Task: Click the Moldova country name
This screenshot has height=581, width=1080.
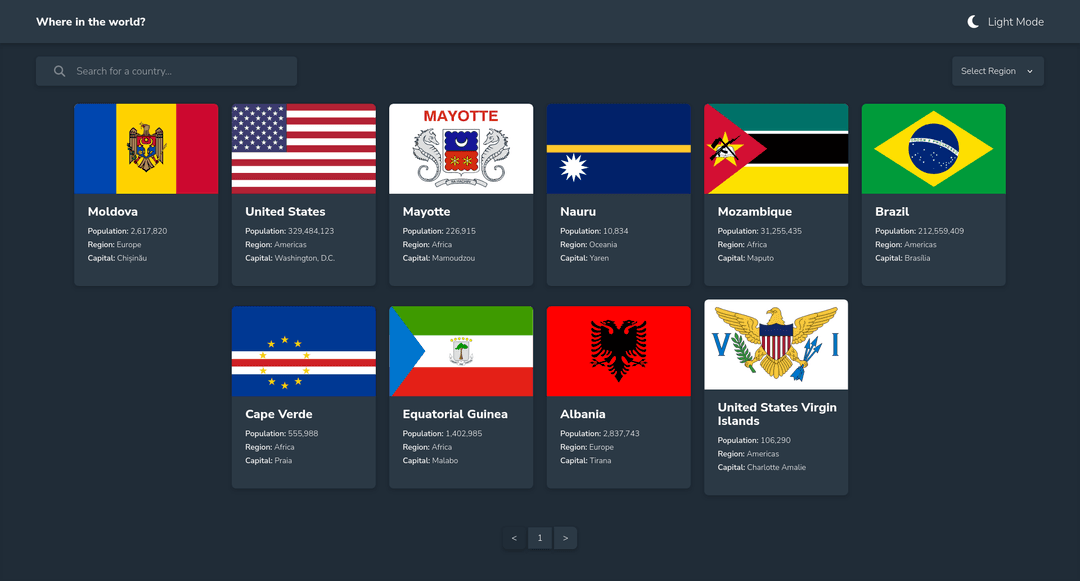Action: (x=113, y=212)
